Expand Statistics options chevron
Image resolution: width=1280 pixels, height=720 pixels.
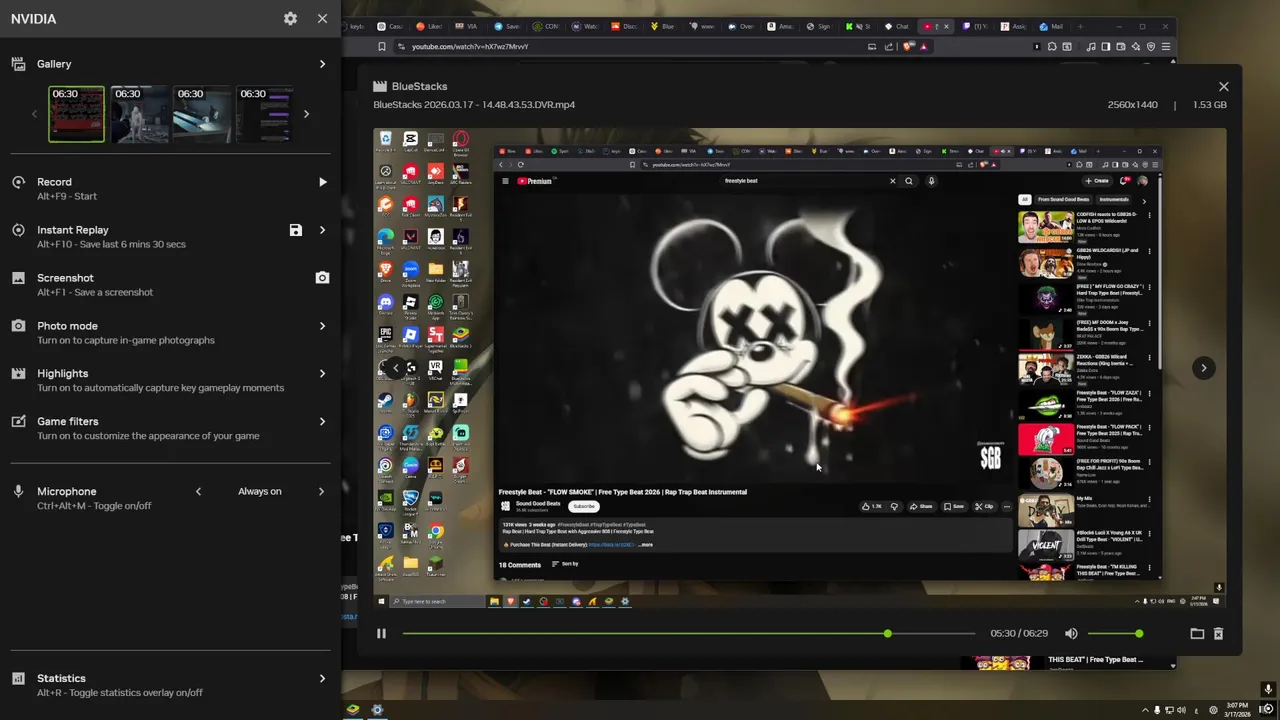[322, 678]
